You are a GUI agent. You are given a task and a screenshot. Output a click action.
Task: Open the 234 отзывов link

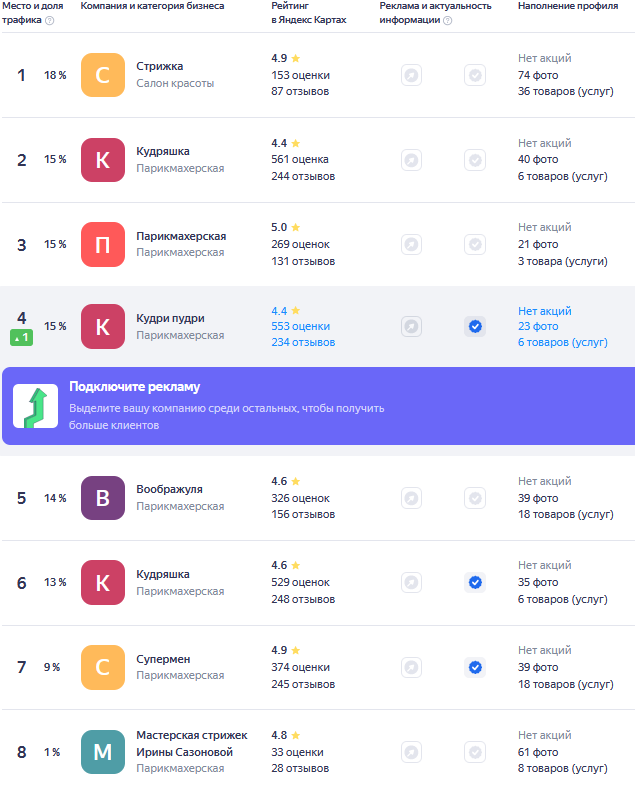[303, 343]
